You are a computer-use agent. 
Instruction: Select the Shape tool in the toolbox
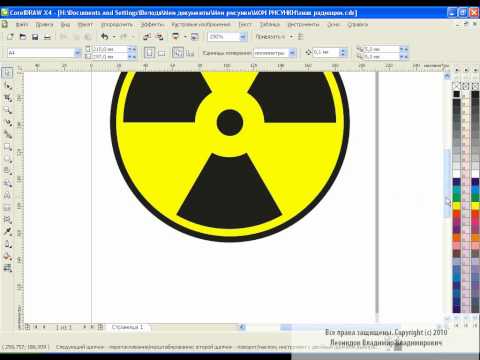pyautogui.click(x=8, y=86)
